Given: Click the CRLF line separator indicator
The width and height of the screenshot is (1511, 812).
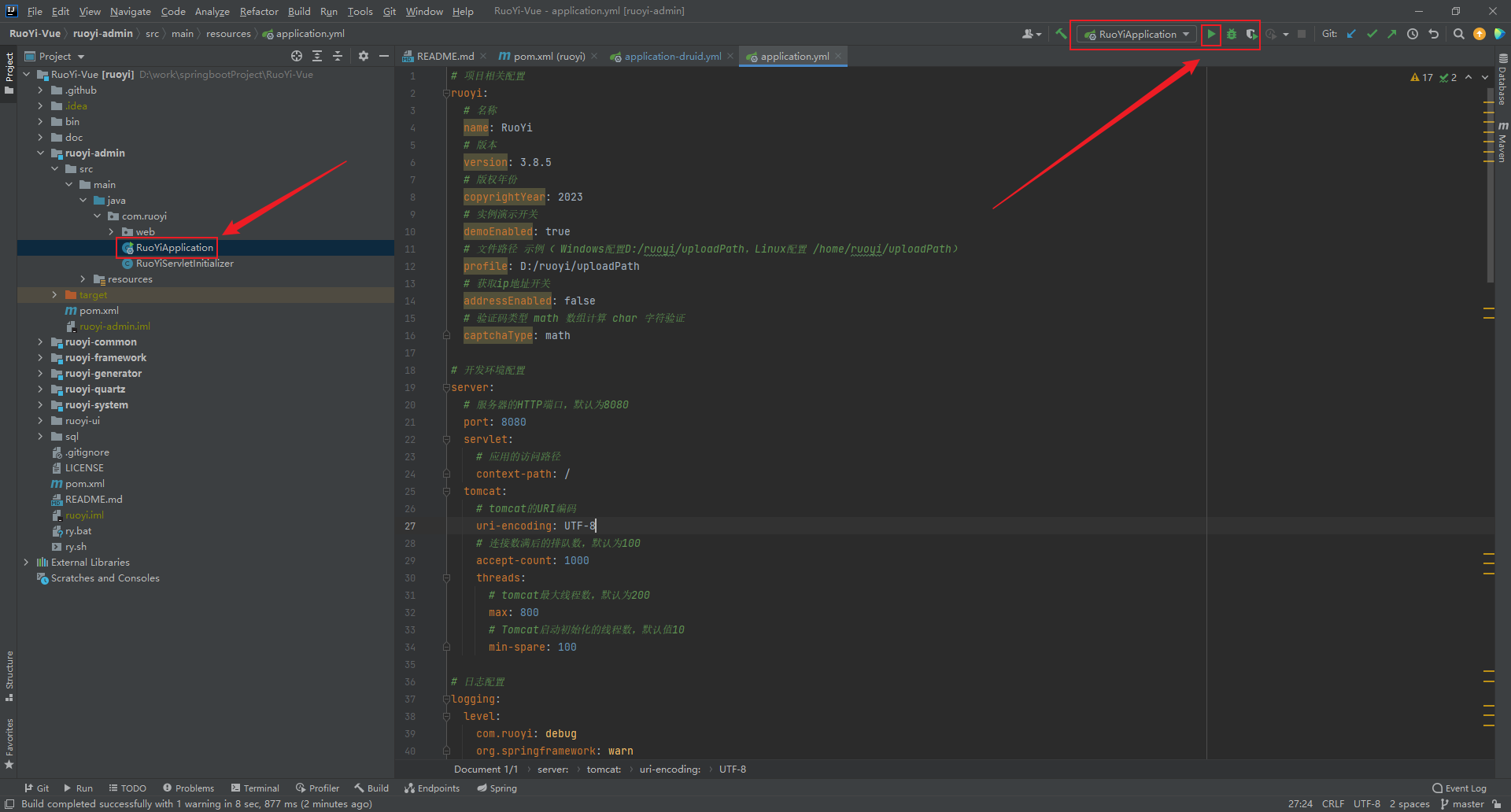Looking at the screenshot, I should (1333, 803).
